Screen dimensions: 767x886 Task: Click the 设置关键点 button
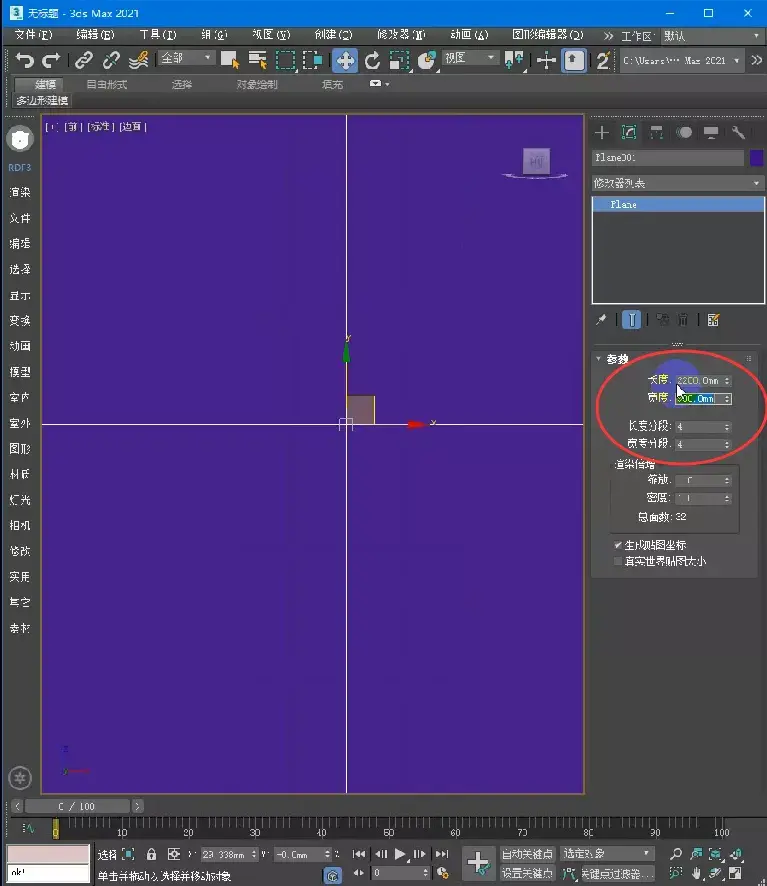pos(527,873)
